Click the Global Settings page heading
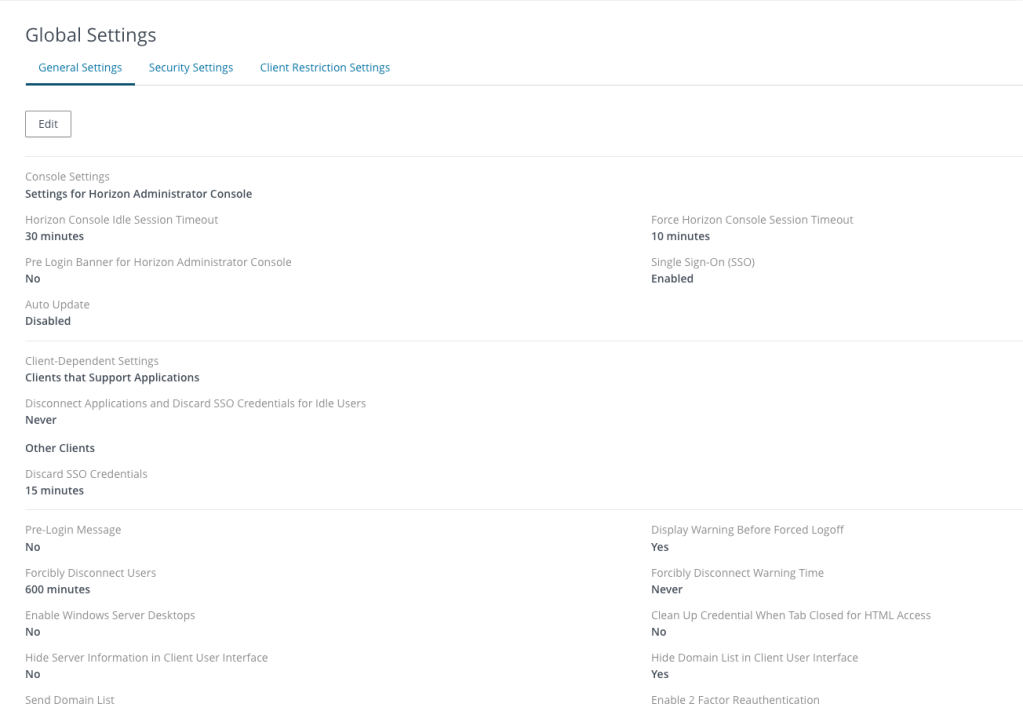 [91, 35]
